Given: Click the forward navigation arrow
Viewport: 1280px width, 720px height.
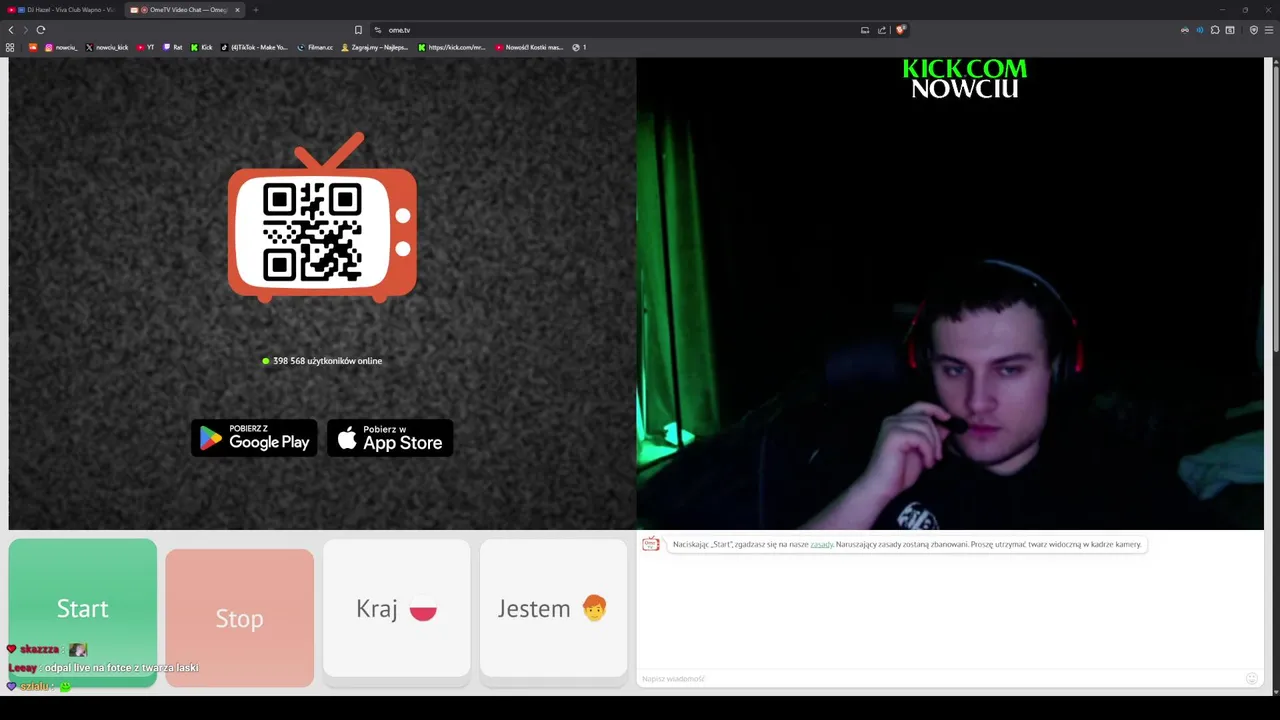Looking at the screenshot, I should pyautogui.click(x=25, y=30).
